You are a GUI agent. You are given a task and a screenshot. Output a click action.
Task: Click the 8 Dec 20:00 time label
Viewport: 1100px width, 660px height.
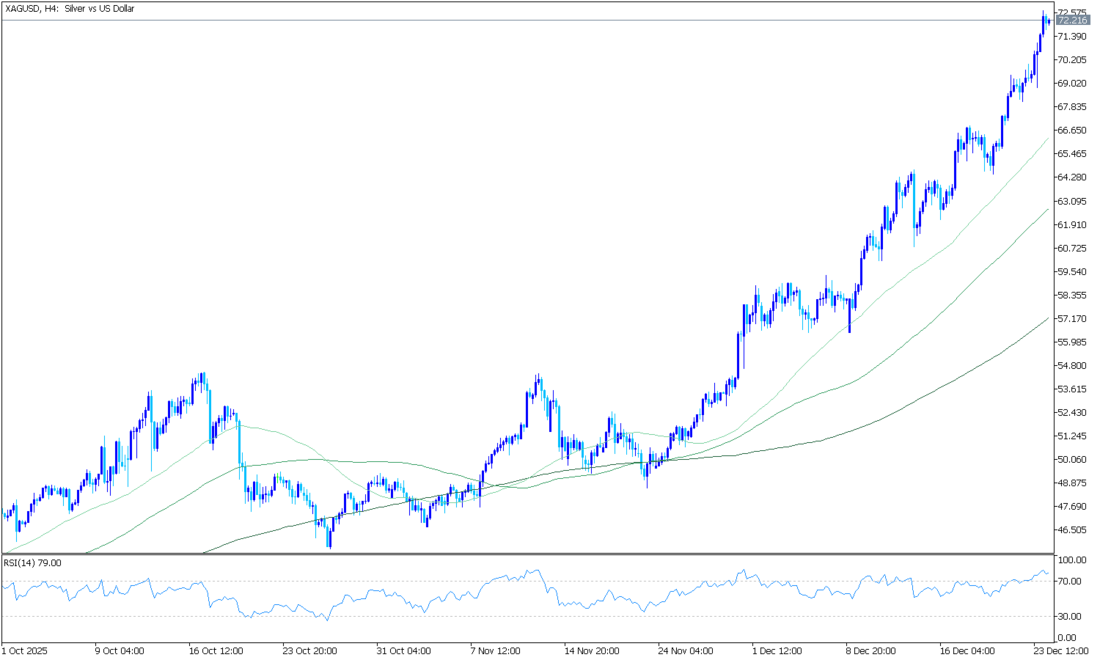(870, 650)
